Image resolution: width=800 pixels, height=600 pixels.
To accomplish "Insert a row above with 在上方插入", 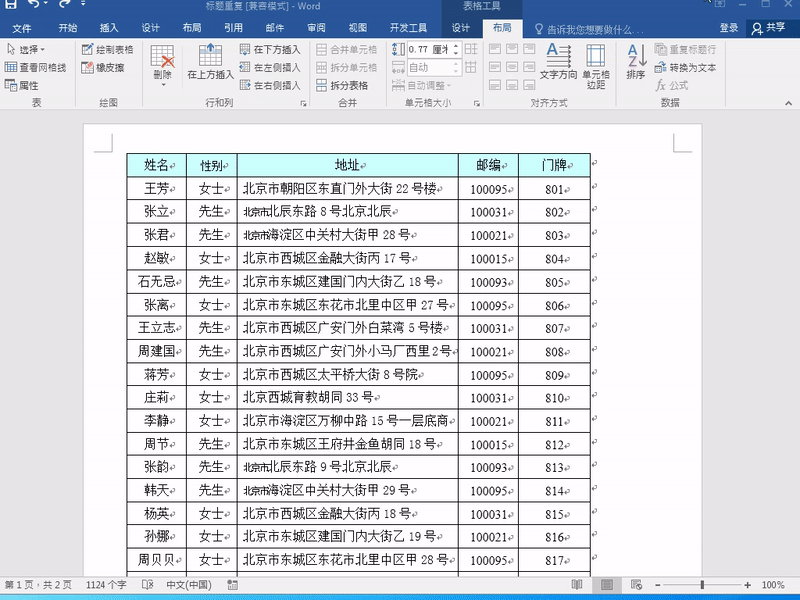I will (x=210, y=70).
